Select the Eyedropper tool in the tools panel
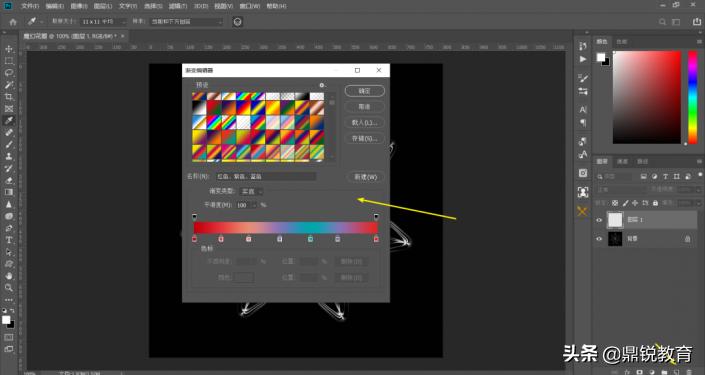Screen dimensions: 705x375 9,121
